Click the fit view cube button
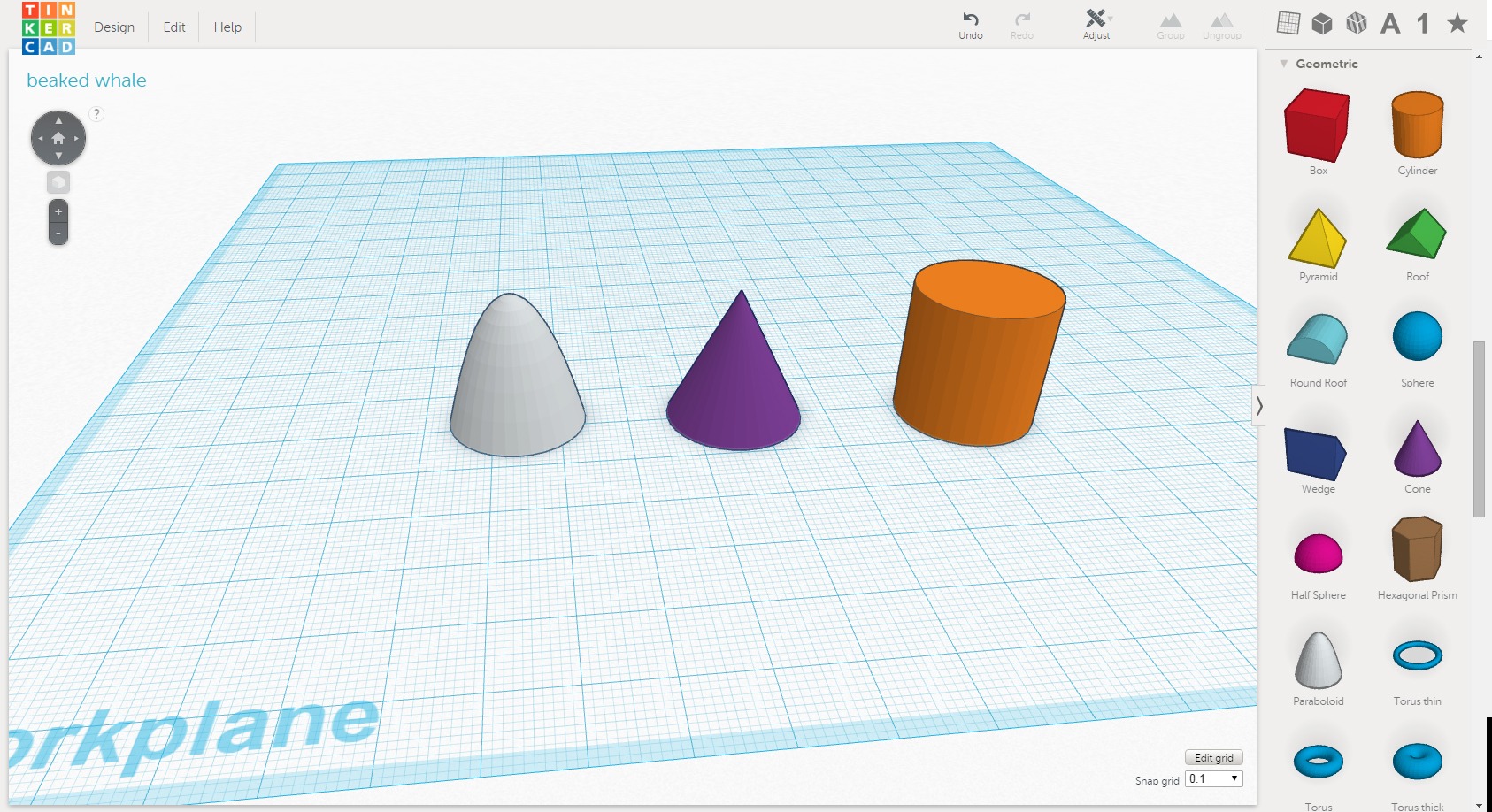The height and width of the screenshot is (812, 1492). pyautogui.click(x=58, y=182)
